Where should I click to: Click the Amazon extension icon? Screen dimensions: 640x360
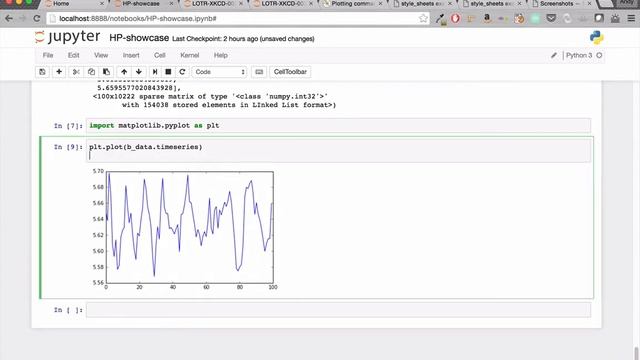tap(487, 18)
